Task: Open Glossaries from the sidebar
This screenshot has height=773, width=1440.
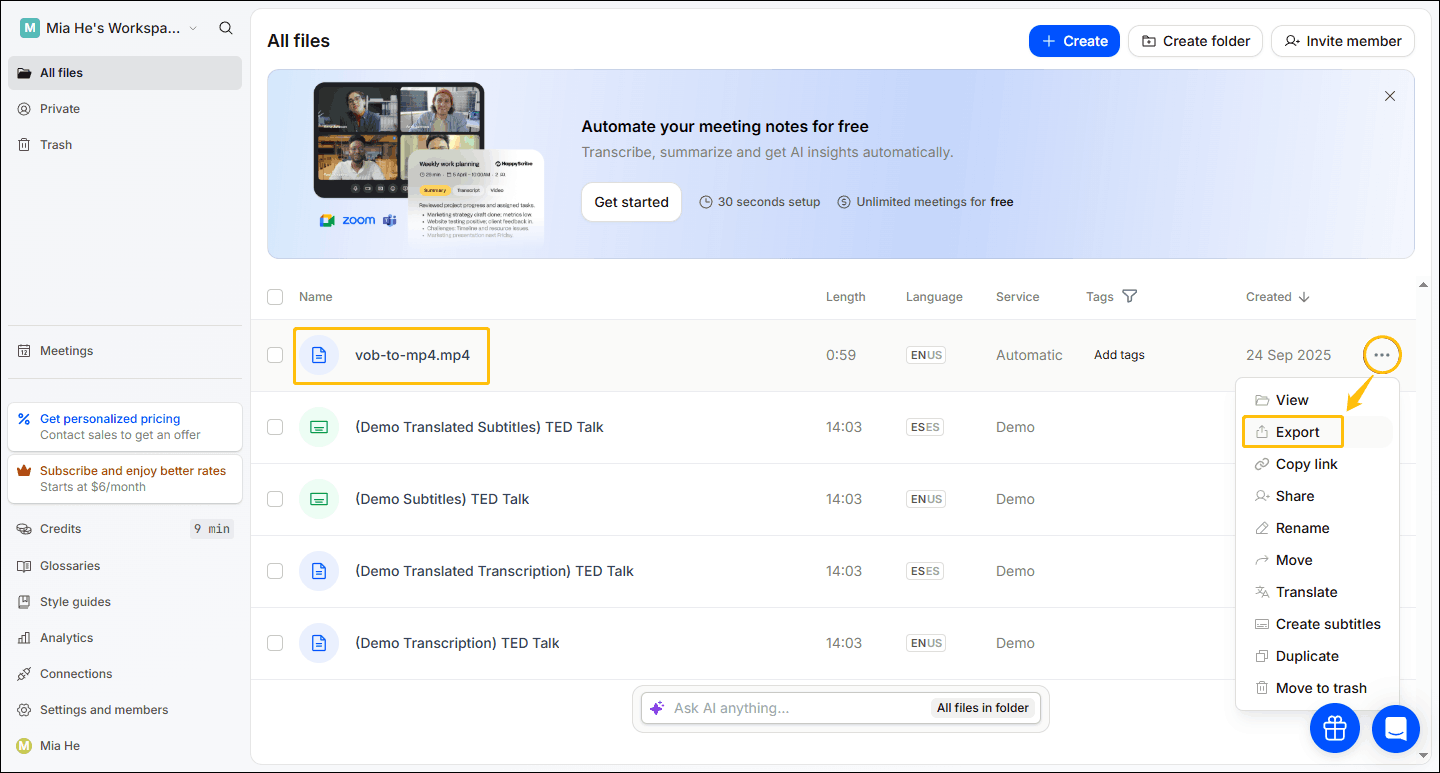Action: (x=69, y=566)
